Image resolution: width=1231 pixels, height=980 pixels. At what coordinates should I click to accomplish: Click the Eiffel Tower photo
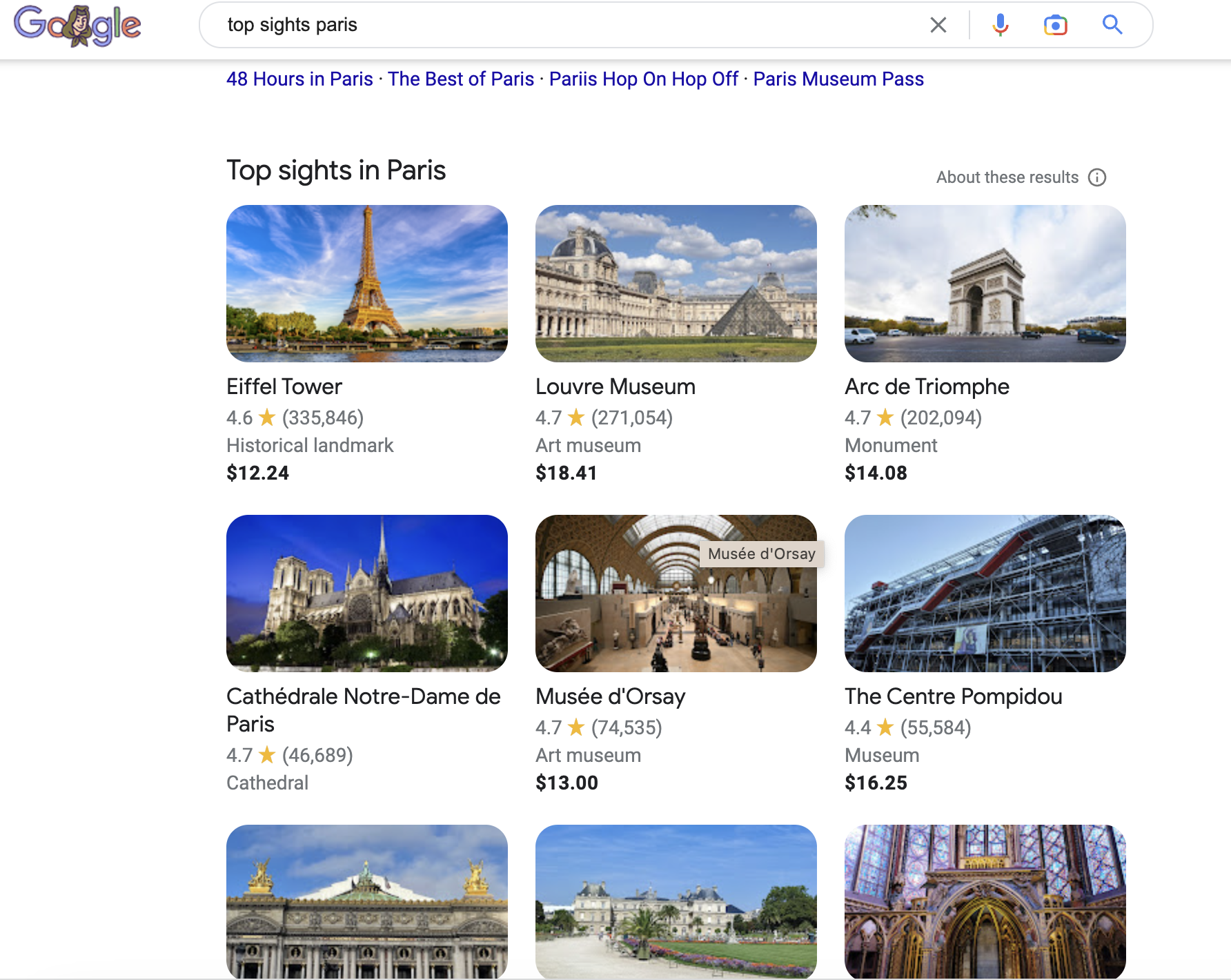366,284
